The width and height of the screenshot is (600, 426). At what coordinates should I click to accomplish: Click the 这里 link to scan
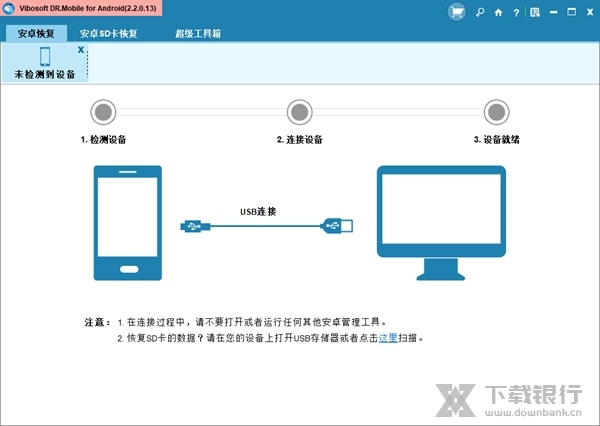[388, 338]
